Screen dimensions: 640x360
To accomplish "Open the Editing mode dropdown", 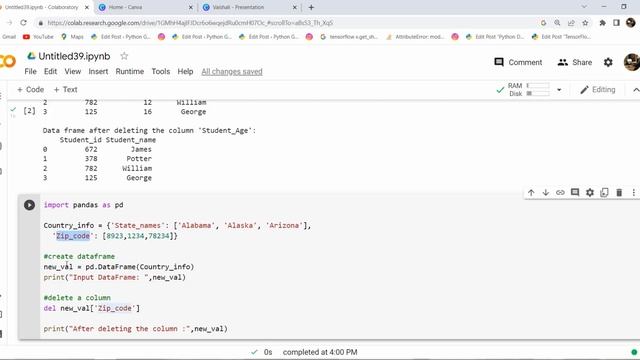I will tap(598, 89).
